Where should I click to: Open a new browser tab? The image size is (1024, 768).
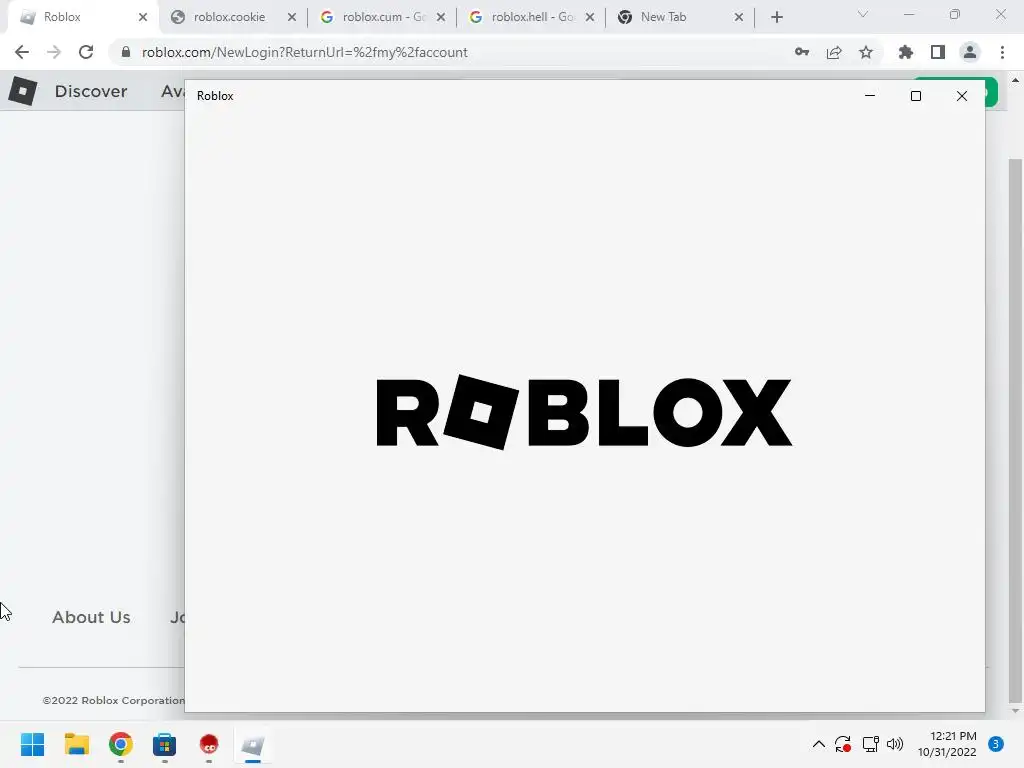click(776, 18)
